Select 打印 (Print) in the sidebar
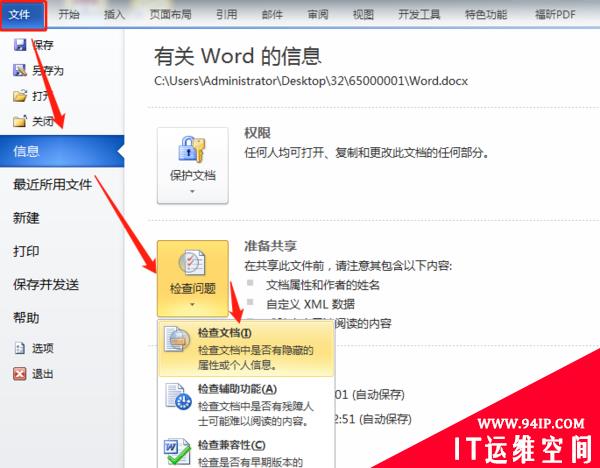This screenshot has height=468, width=600. (26, 251)
